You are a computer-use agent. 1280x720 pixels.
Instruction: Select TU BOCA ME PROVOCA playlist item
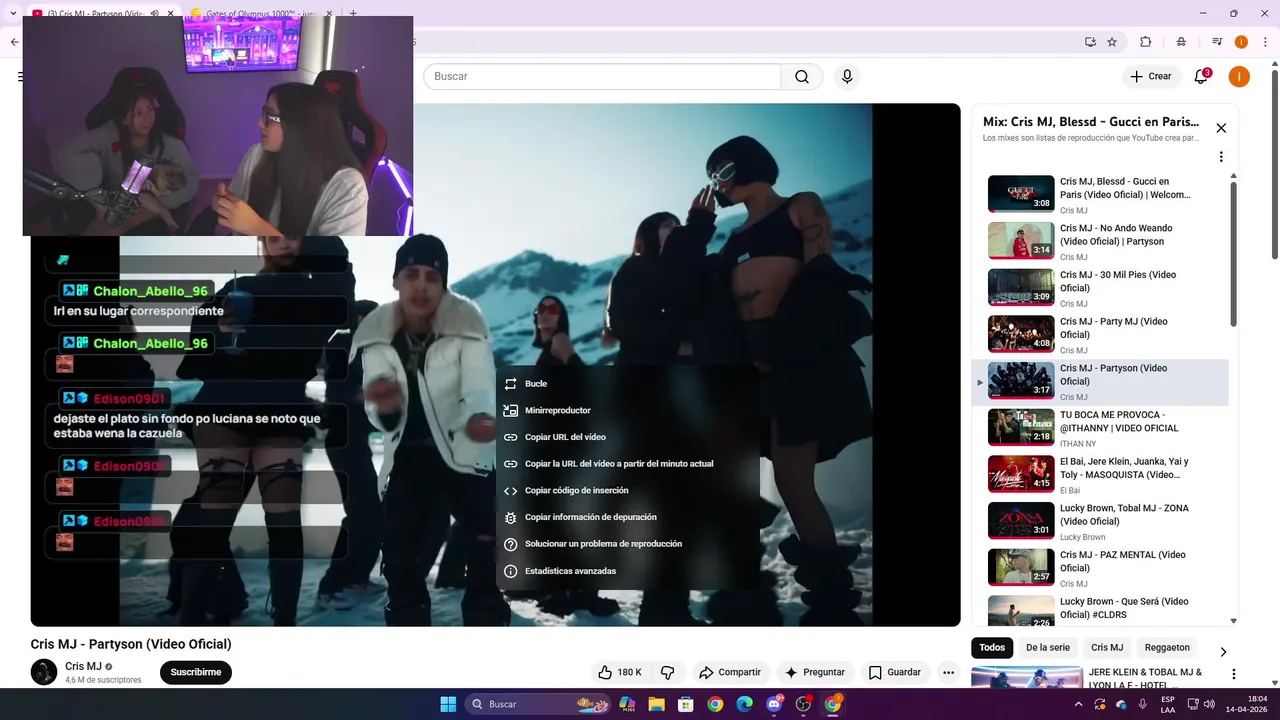pyautogui.click(x=1100, y=428)
